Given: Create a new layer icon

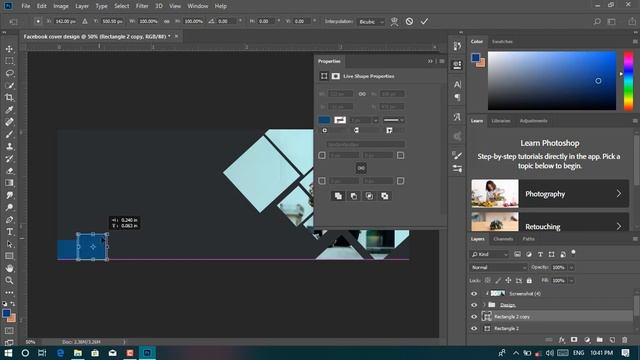Looking at the screenshot, I should (612, 340).
